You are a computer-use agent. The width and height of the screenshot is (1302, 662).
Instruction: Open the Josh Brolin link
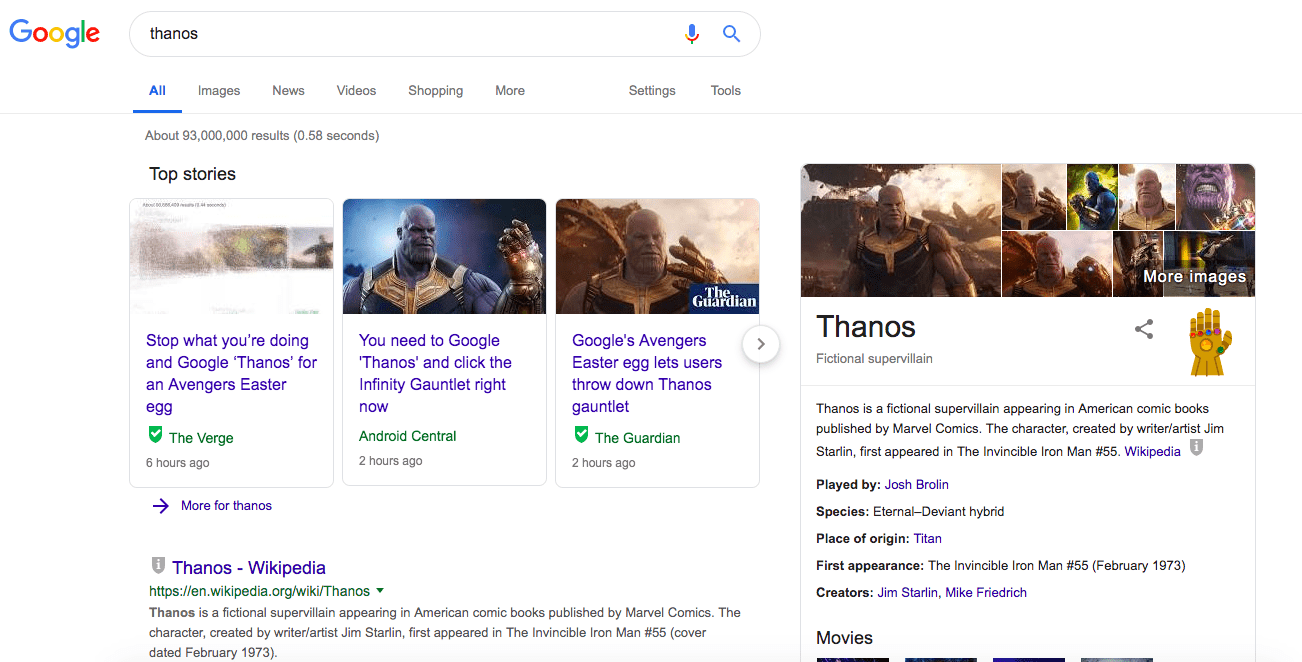[917, 485]
